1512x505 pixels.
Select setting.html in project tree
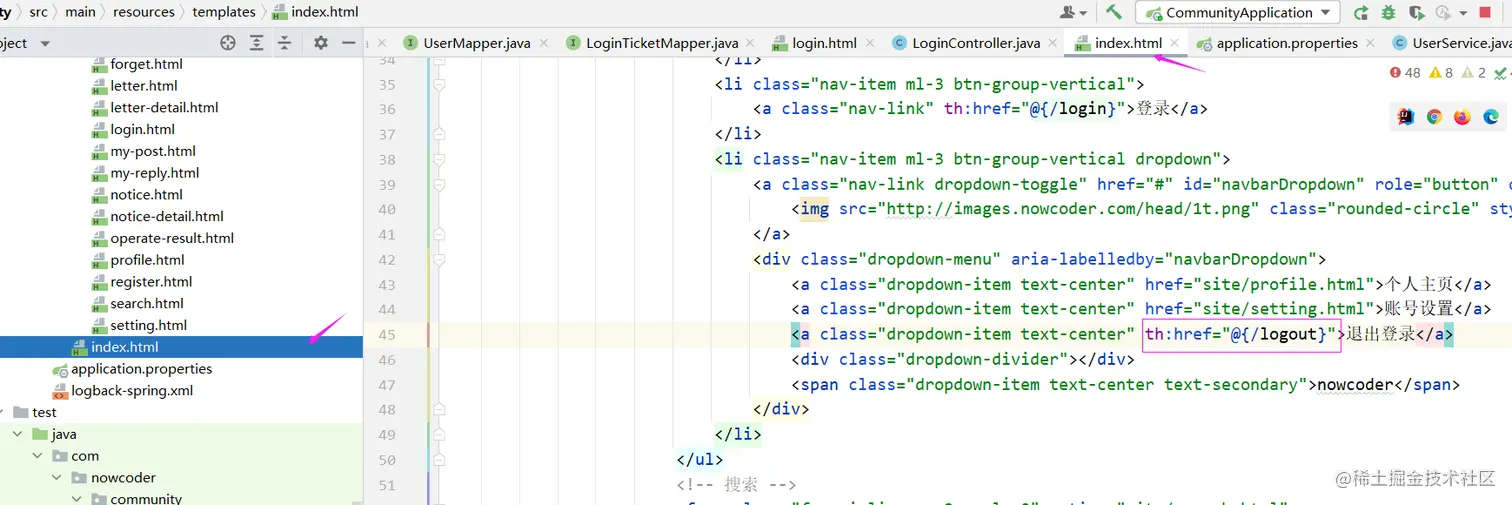click(x=149, y=325)
